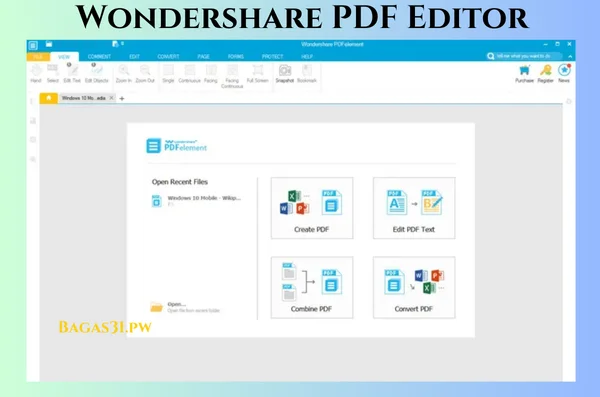
Task: Click the quick access document icon
Action: coord(115,44)
